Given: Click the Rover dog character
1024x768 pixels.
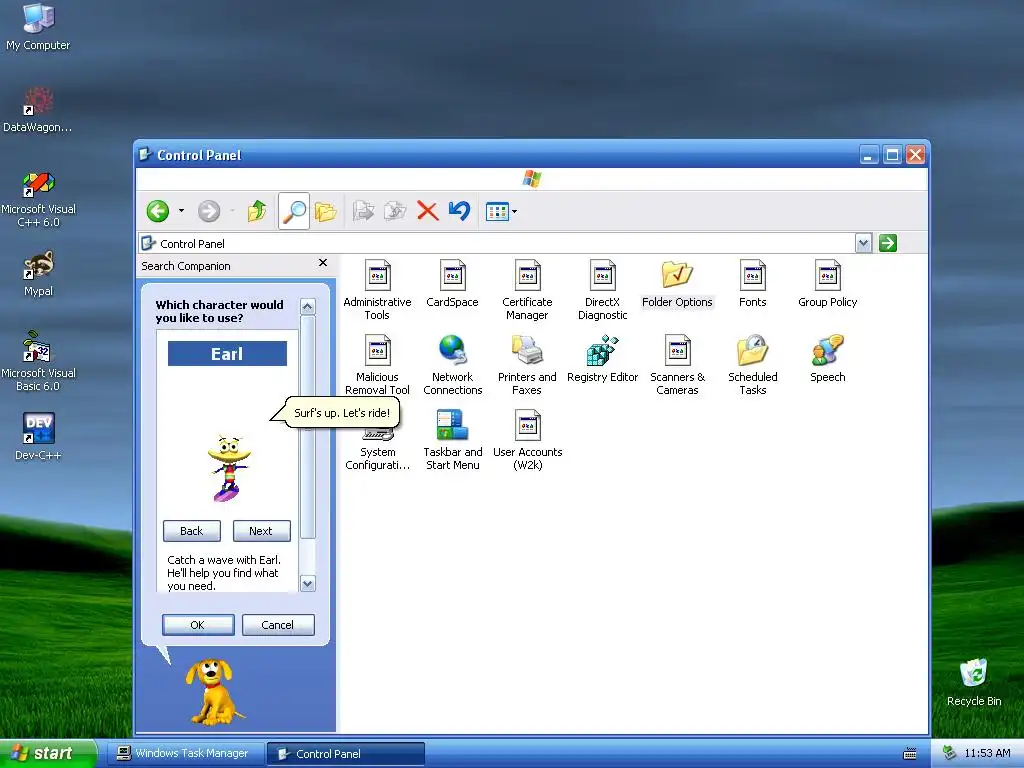Looking at the screenshot, I should 214,692.
